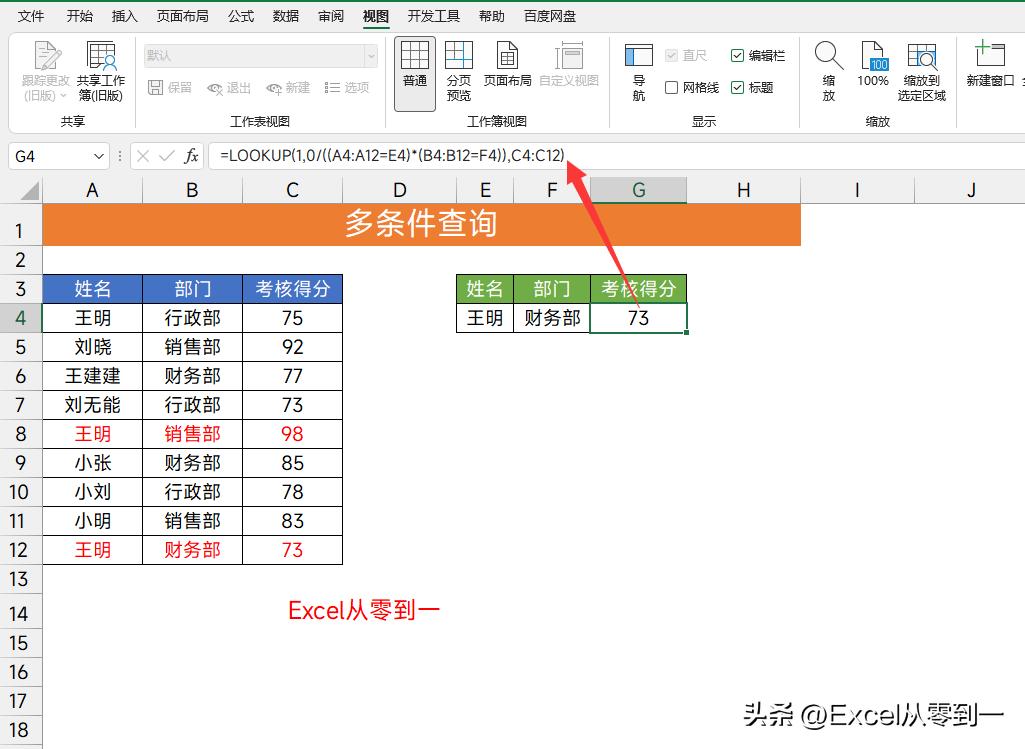Open the Name Box dropdown showing G4
Image resolution: width=1025 pixels, height=749 pixels.
pyautogui.click(x=97, y=156)
